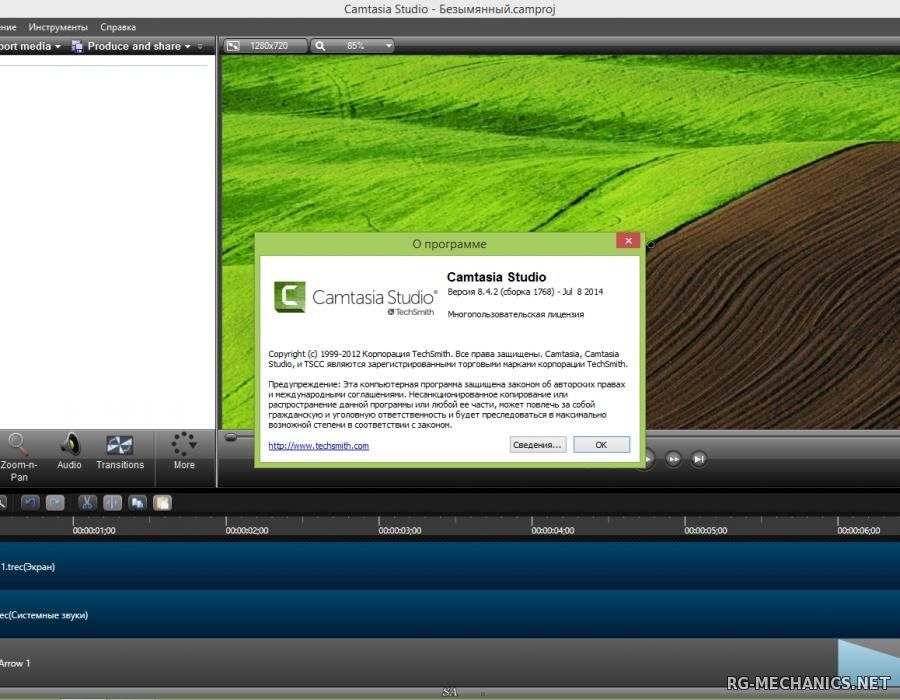Cut selection with the scissors icon
900x700 pixels.
point(87,503)
